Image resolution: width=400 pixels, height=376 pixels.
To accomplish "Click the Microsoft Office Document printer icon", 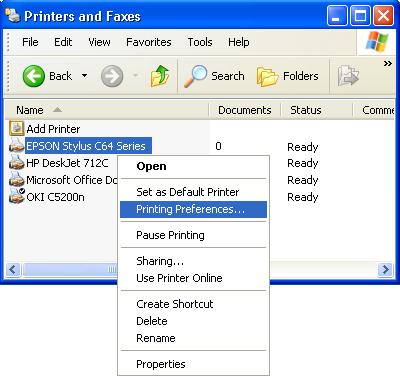I will point(16,180).
